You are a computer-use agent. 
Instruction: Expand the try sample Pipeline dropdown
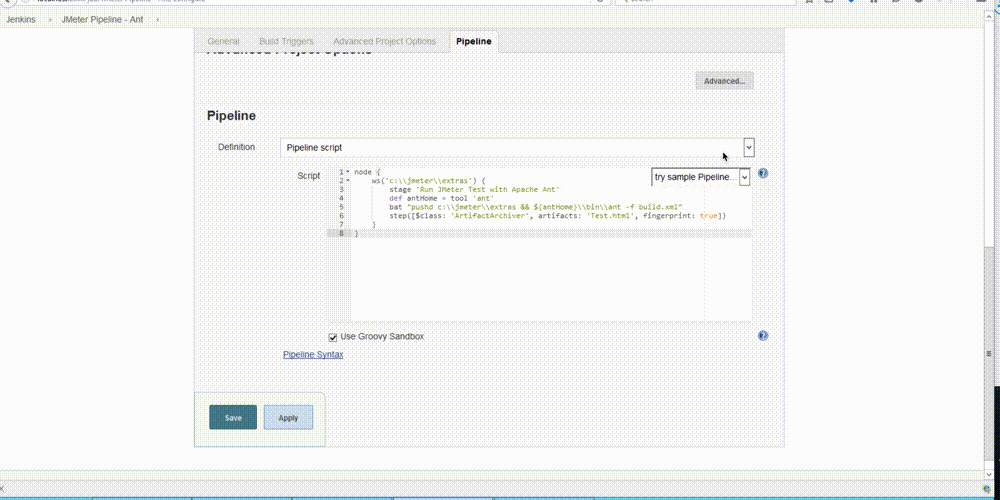pyautogui.click(x=744, y=177)
